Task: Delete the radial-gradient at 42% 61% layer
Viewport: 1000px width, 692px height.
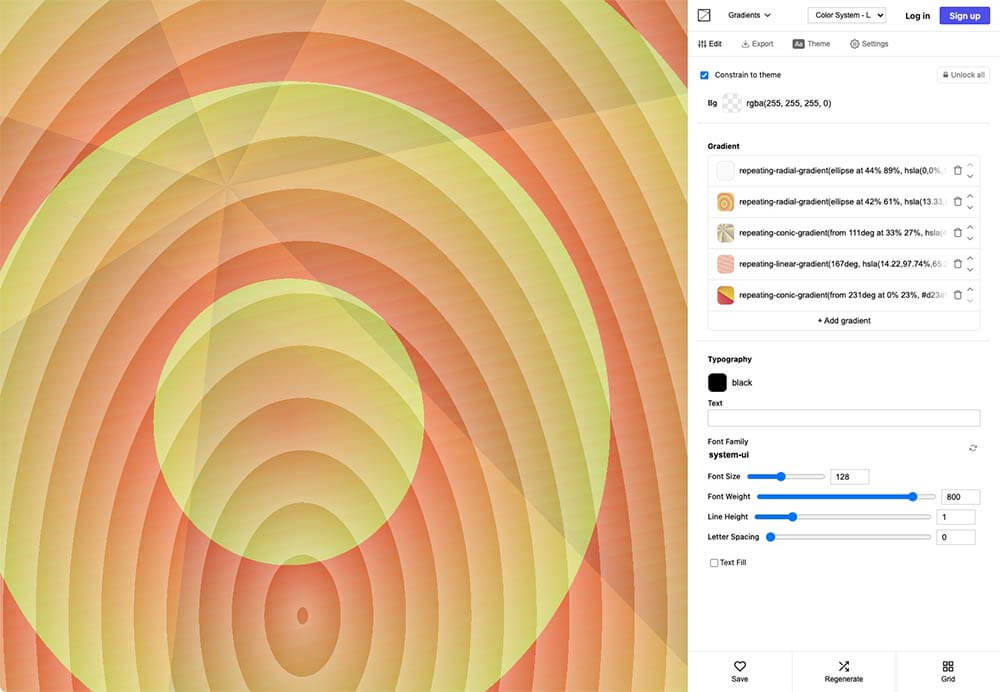Action: point(957,202)
